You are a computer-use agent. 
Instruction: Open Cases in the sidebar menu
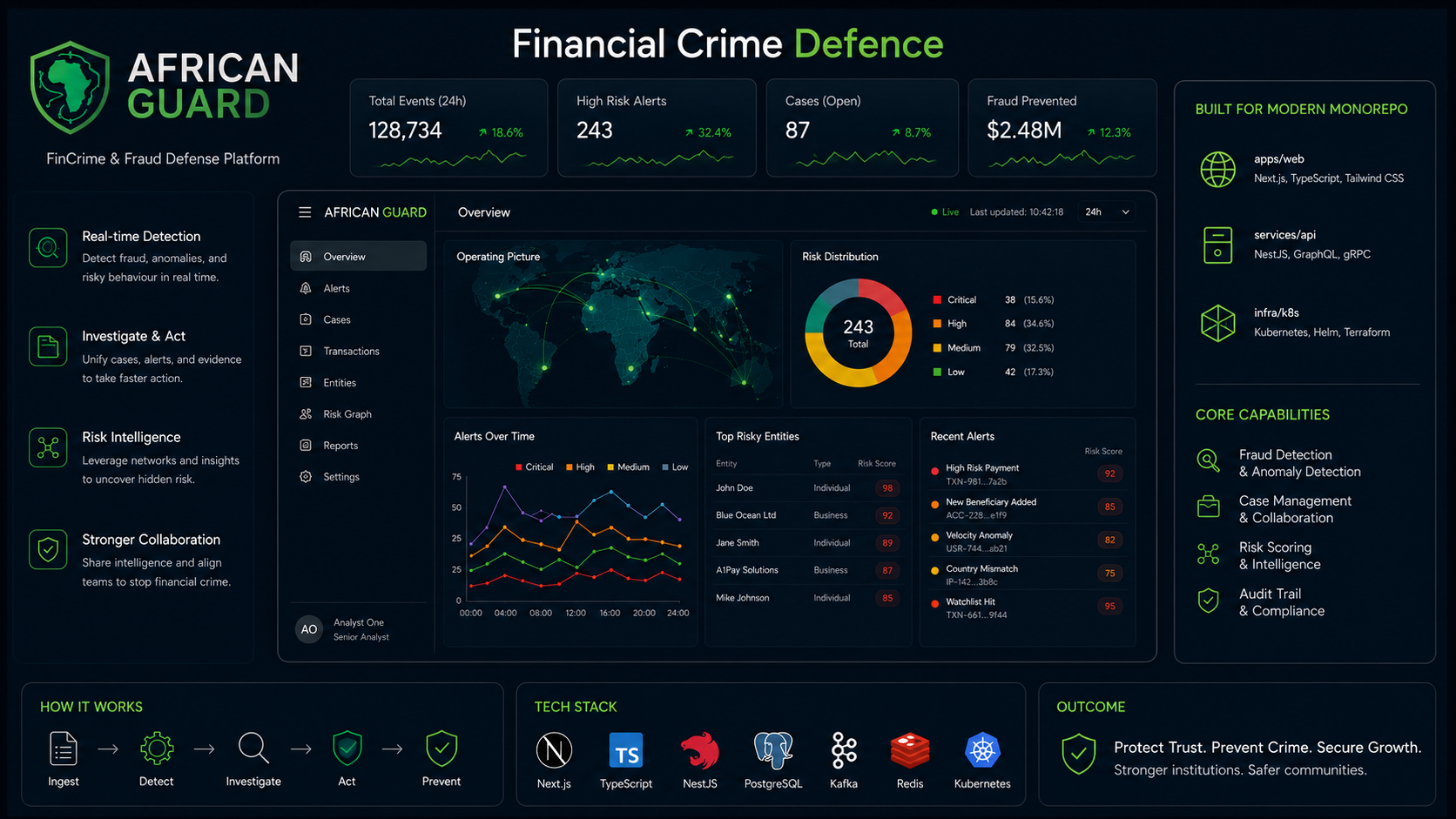coord(358,319)
